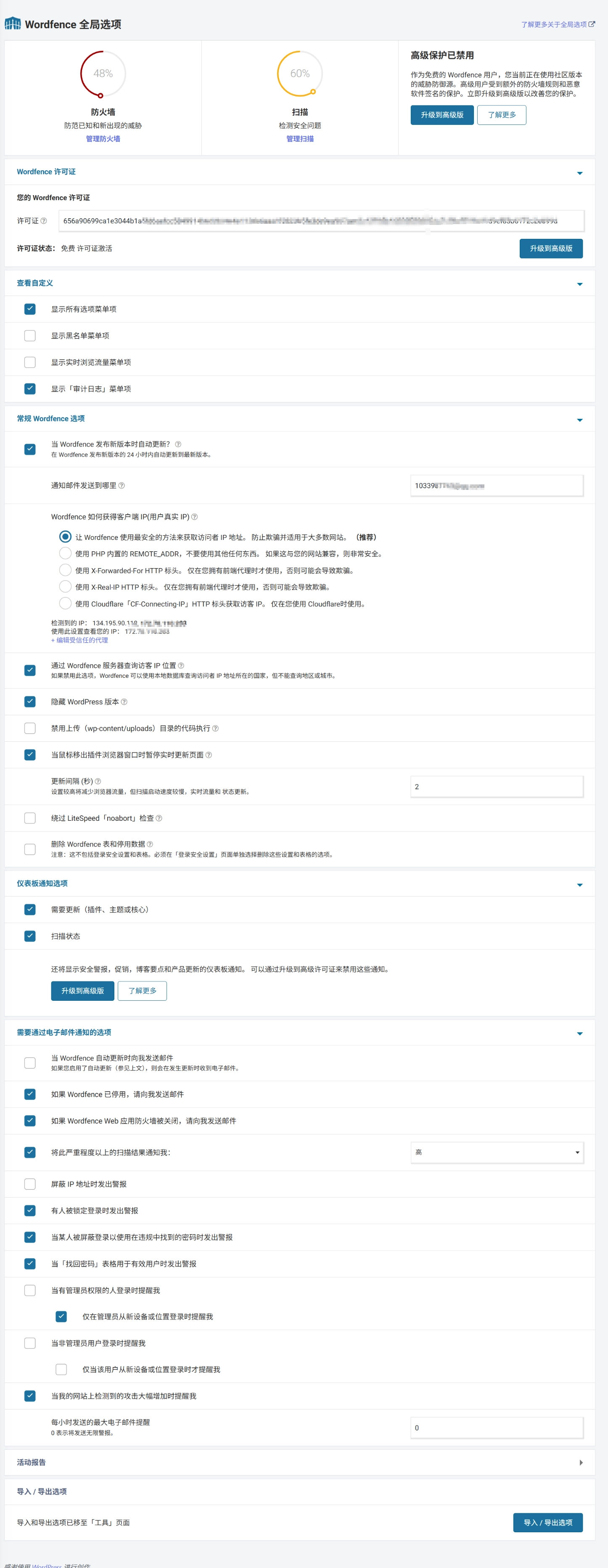Click help icon for LiteSpeed noabort 检查
The width and height of the screenshot is (608, 1568).
(x=159, y=819)
